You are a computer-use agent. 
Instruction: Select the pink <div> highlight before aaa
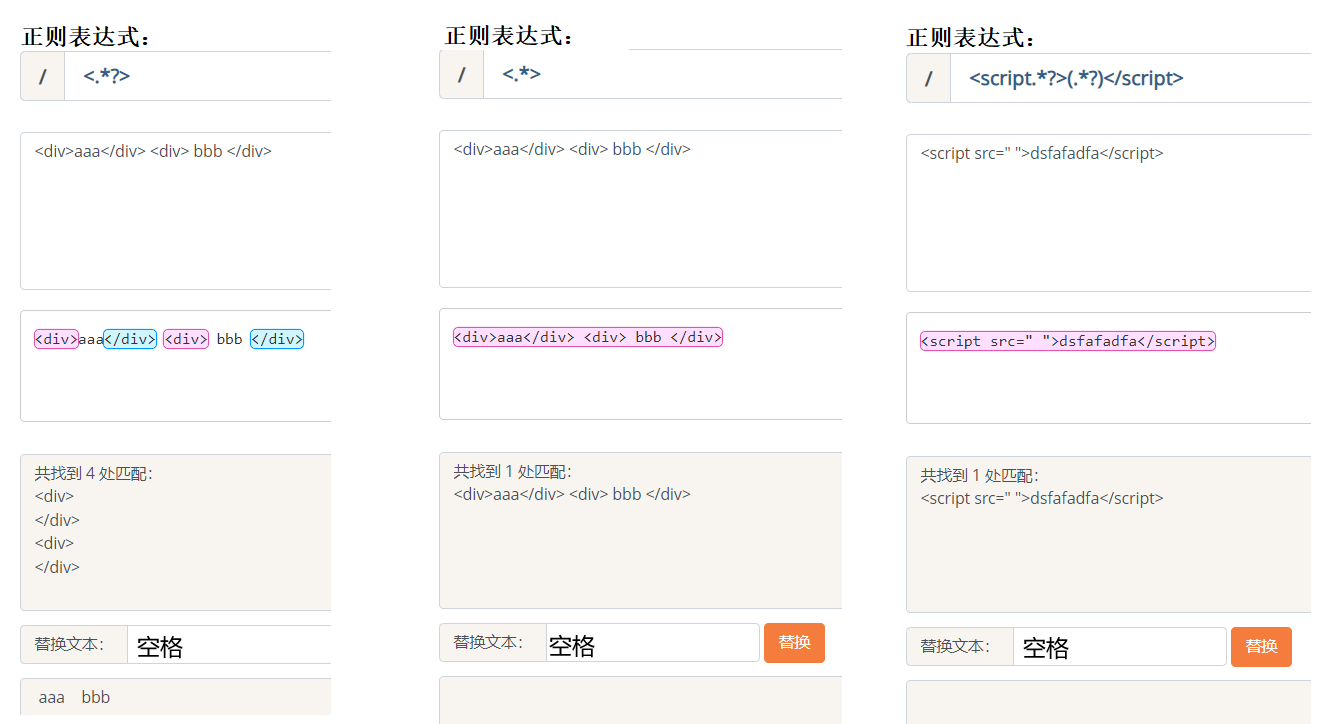(x=56, y=339)
